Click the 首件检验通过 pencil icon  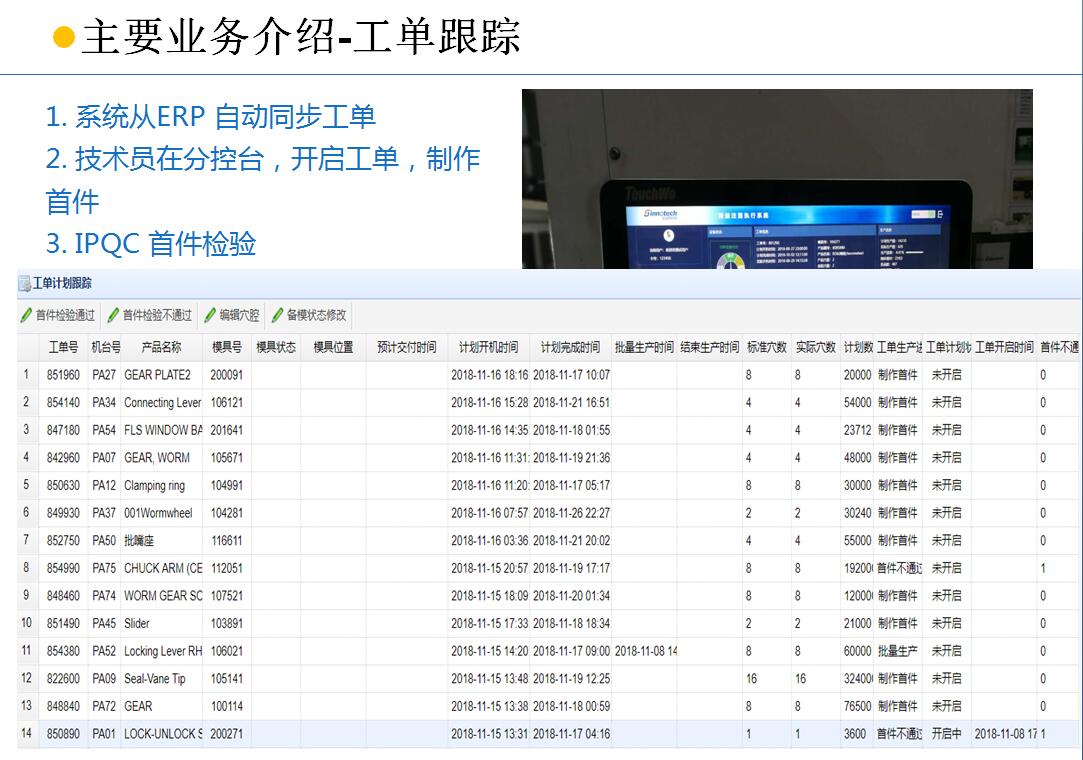[27, 315]
